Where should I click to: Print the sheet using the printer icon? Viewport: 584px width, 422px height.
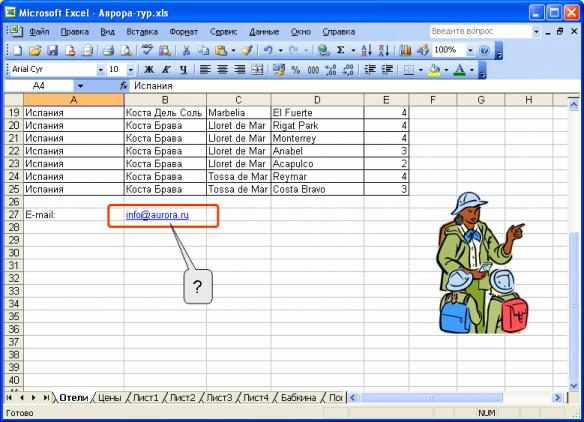[x=108, y=50]
